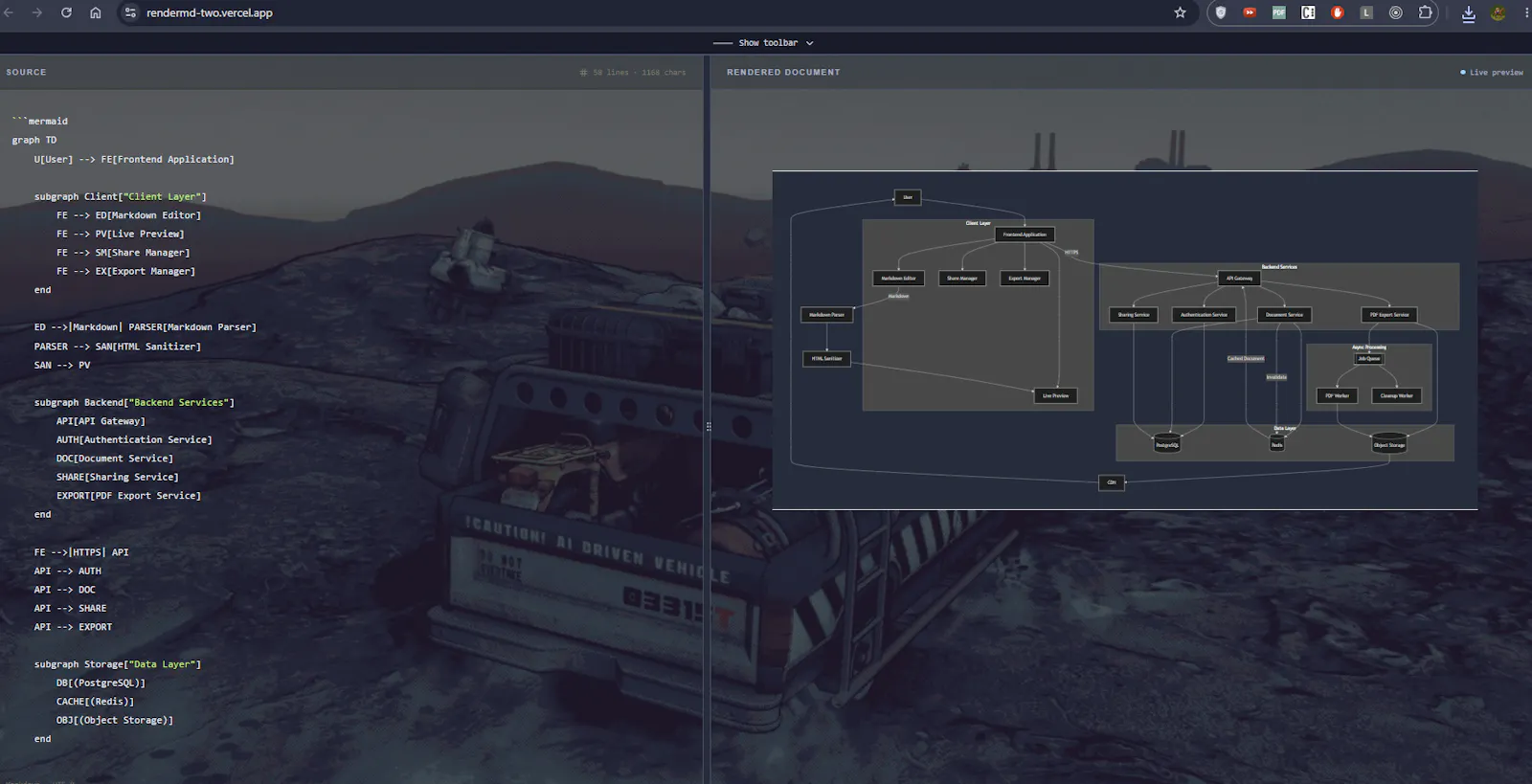This screenshot has width=1532, height=784.
Task: Open the PDF extension
Action: 1279,12
